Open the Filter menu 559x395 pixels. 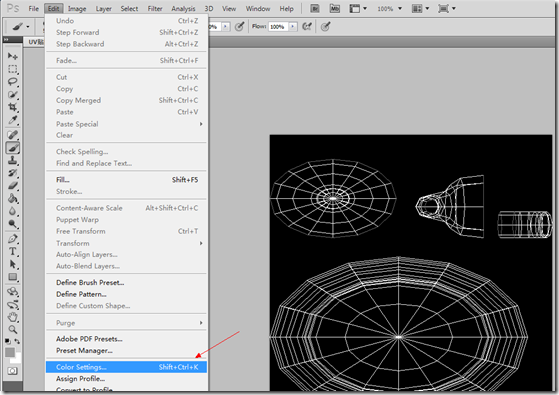click(155, 9)
